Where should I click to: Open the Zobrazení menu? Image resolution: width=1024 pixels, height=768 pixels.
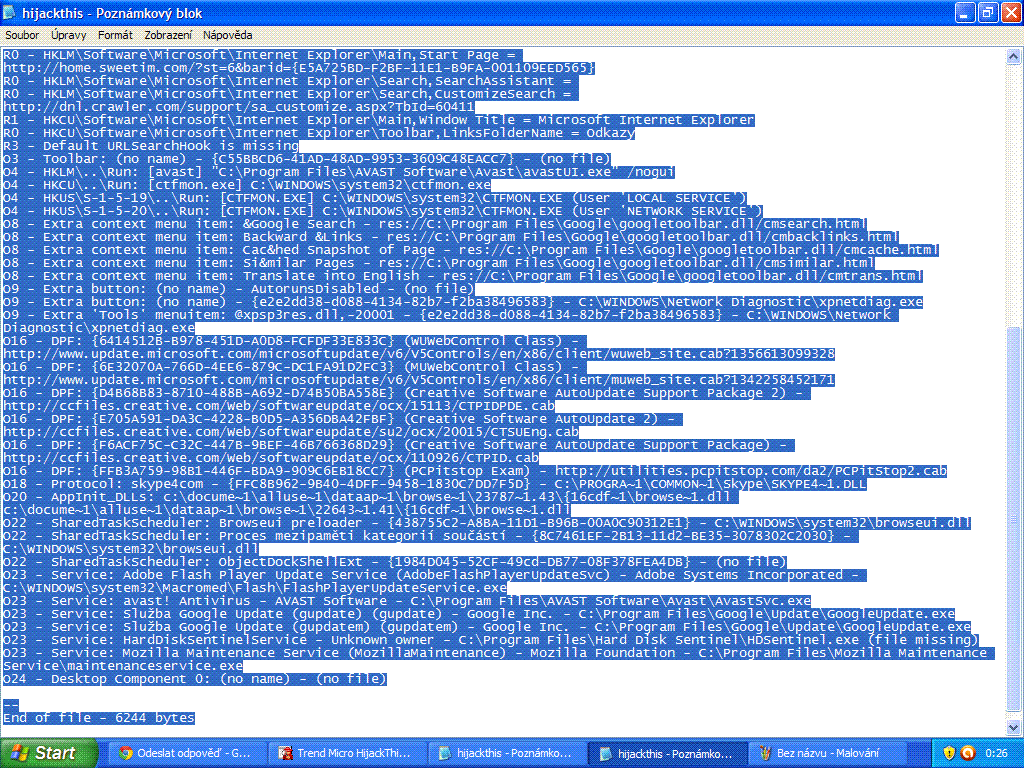(x=168, y=35)
